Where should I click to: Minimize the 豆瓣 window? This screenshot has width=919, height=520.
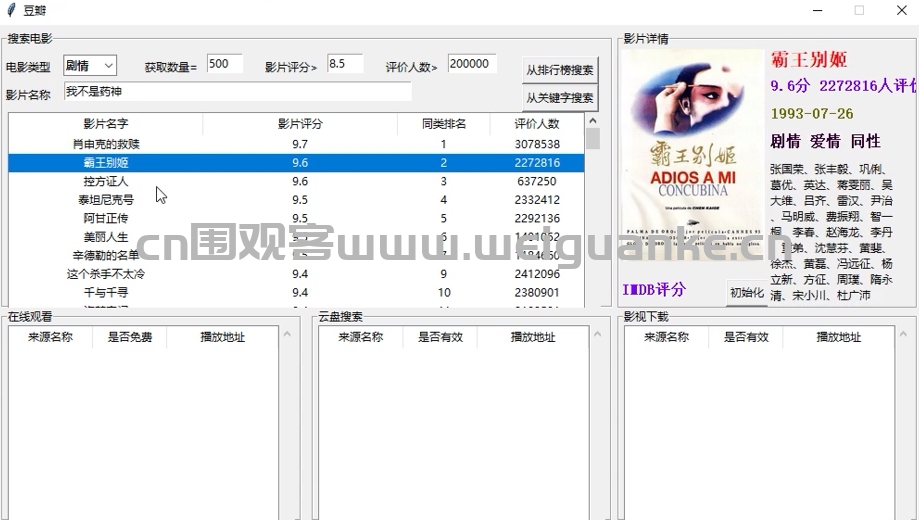(x=818, y=11)
